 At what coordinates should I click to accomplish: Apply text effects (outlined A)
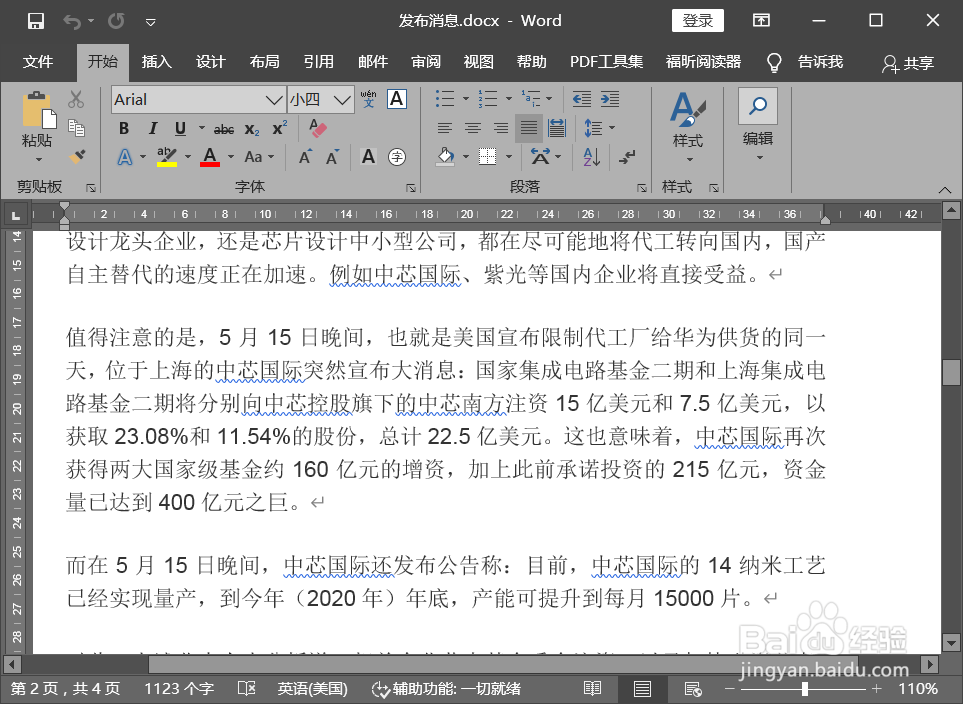click(x=125, y=157)
